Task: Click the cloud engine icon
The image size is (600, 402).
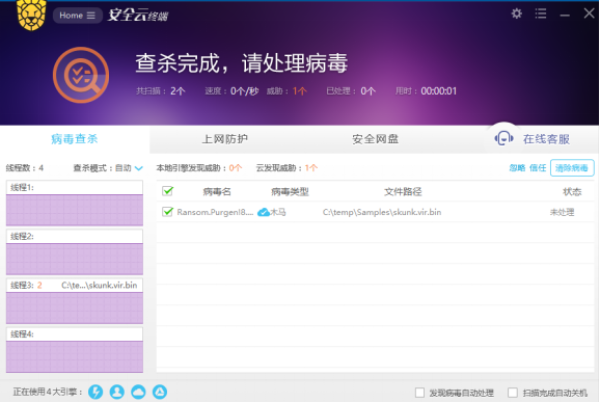Action: click(x=138, y=391)
